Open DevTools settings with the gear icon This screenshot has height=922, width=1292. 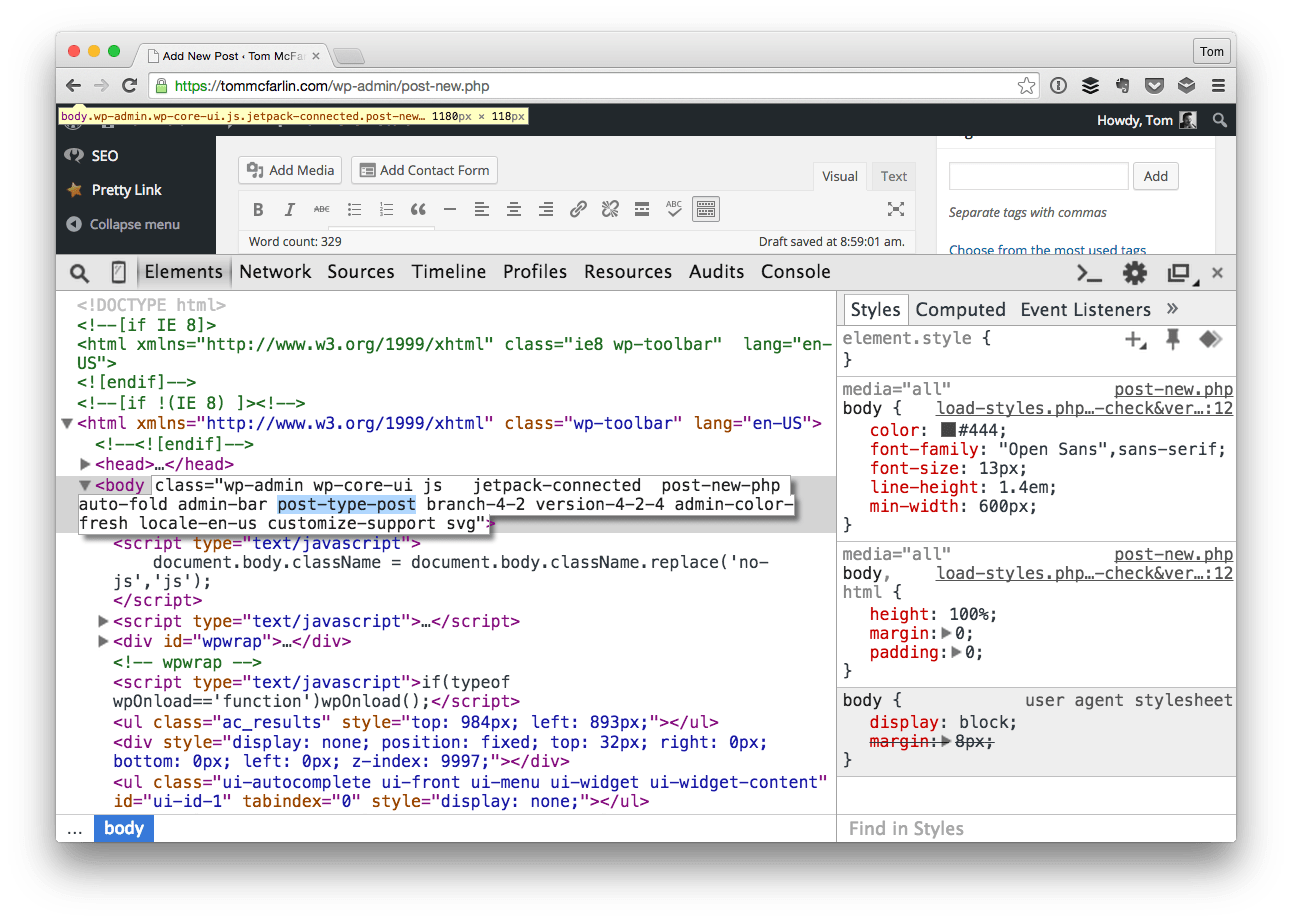pos(1135,272)
